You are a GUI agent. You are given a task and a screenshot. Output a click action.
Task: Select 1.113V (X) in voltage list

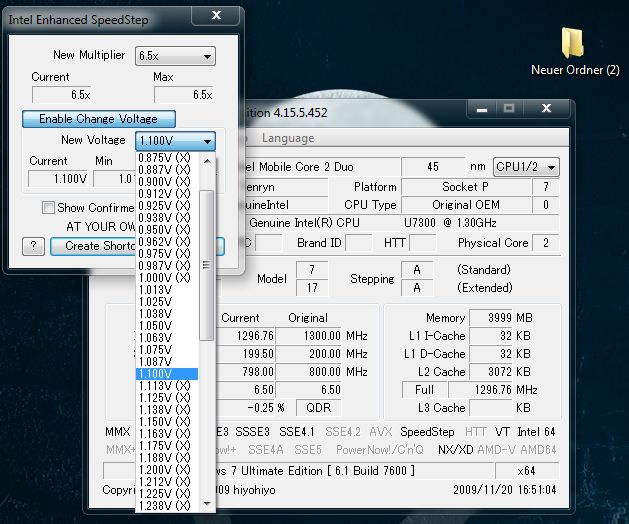pyautogui.click(x=167, y=386)
